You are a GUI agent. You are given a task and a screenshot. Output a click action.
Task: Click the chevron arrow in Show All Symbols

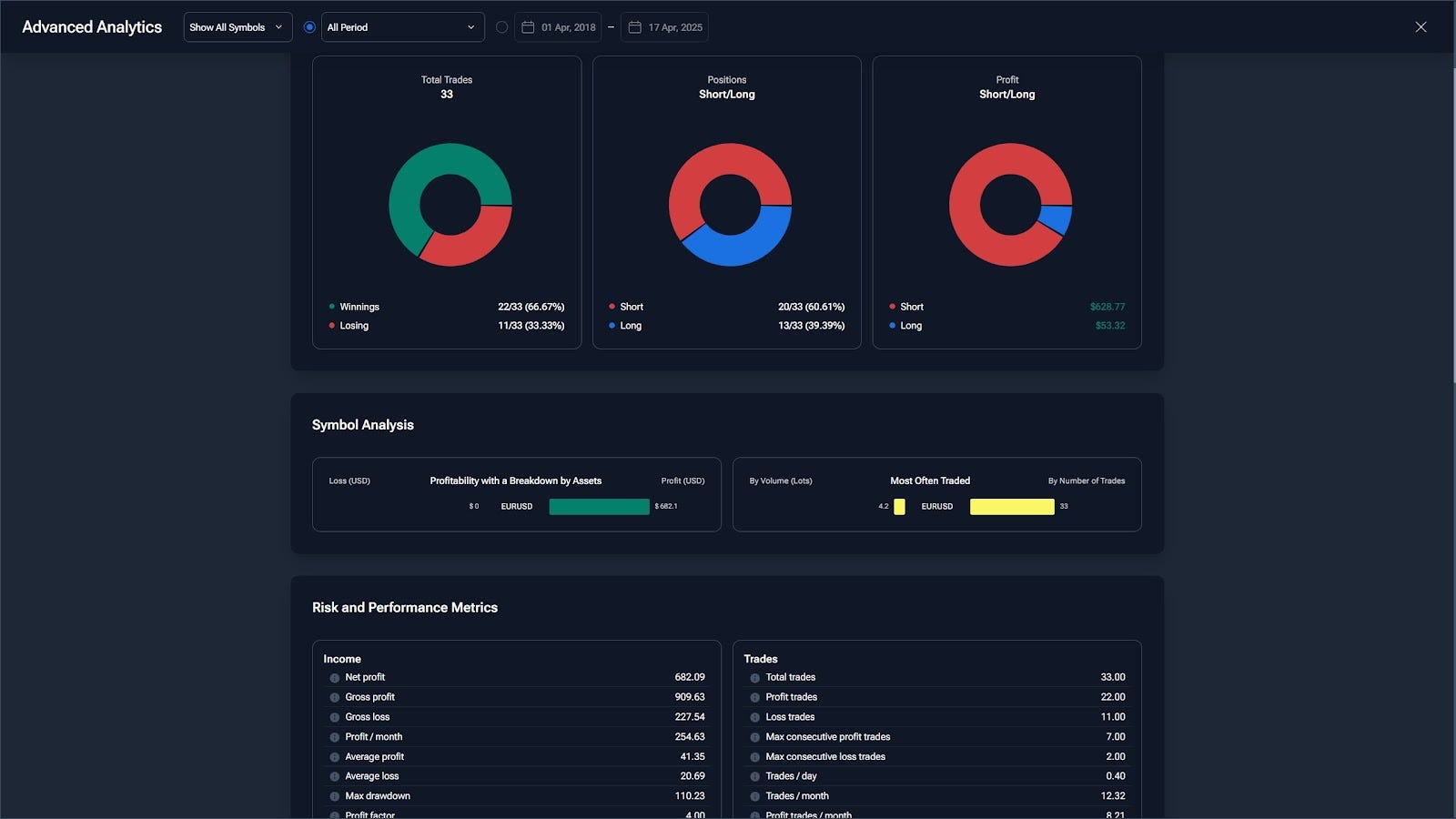tap(278, 27)
